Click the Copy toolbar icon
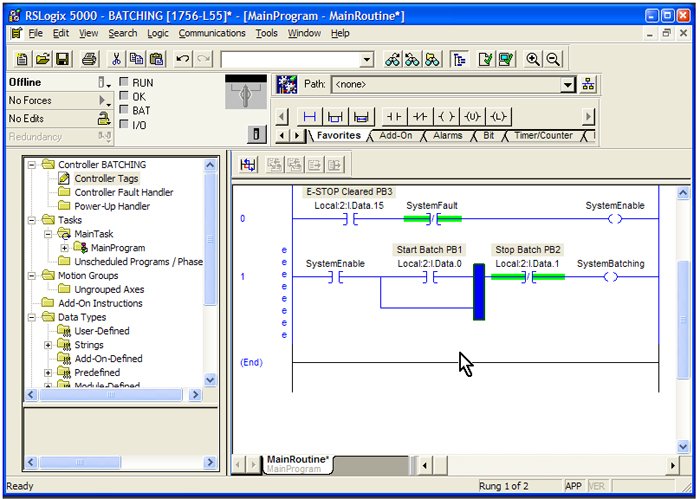This screenshot has width=700, height=499. point(136,59)
